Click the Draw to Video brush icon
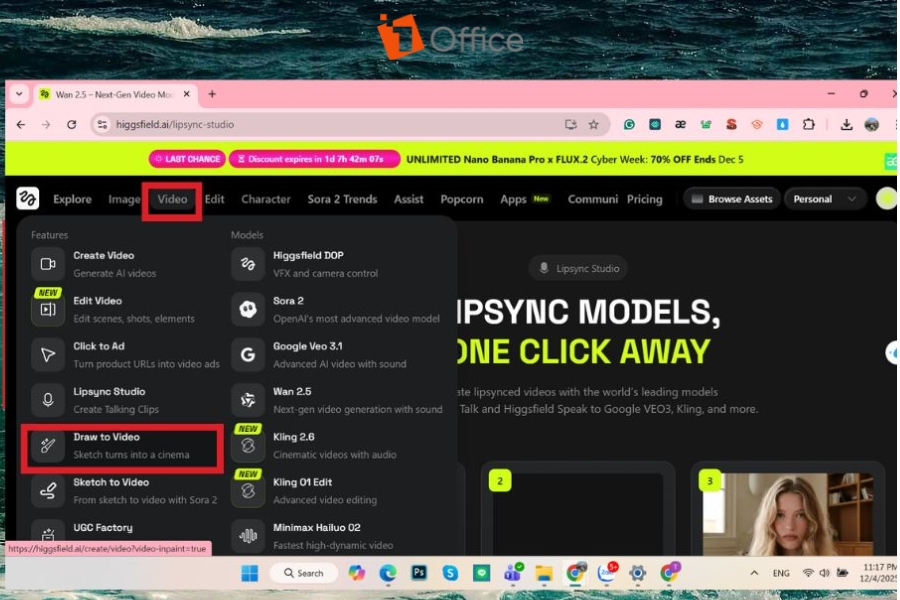 48,446
